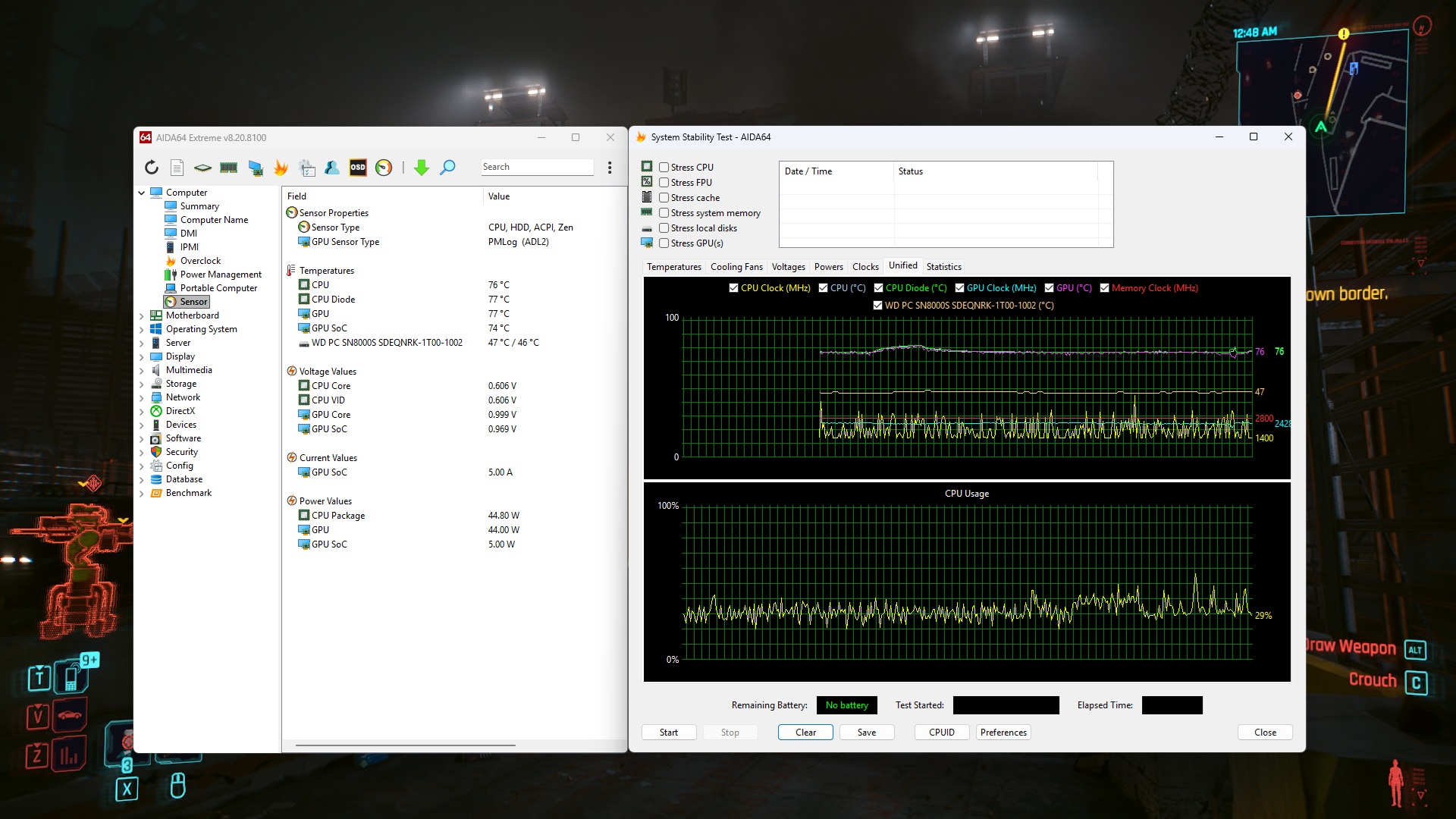Click the memory RAM module toolbar icon
1456x819 pixels.
(228, 168)
